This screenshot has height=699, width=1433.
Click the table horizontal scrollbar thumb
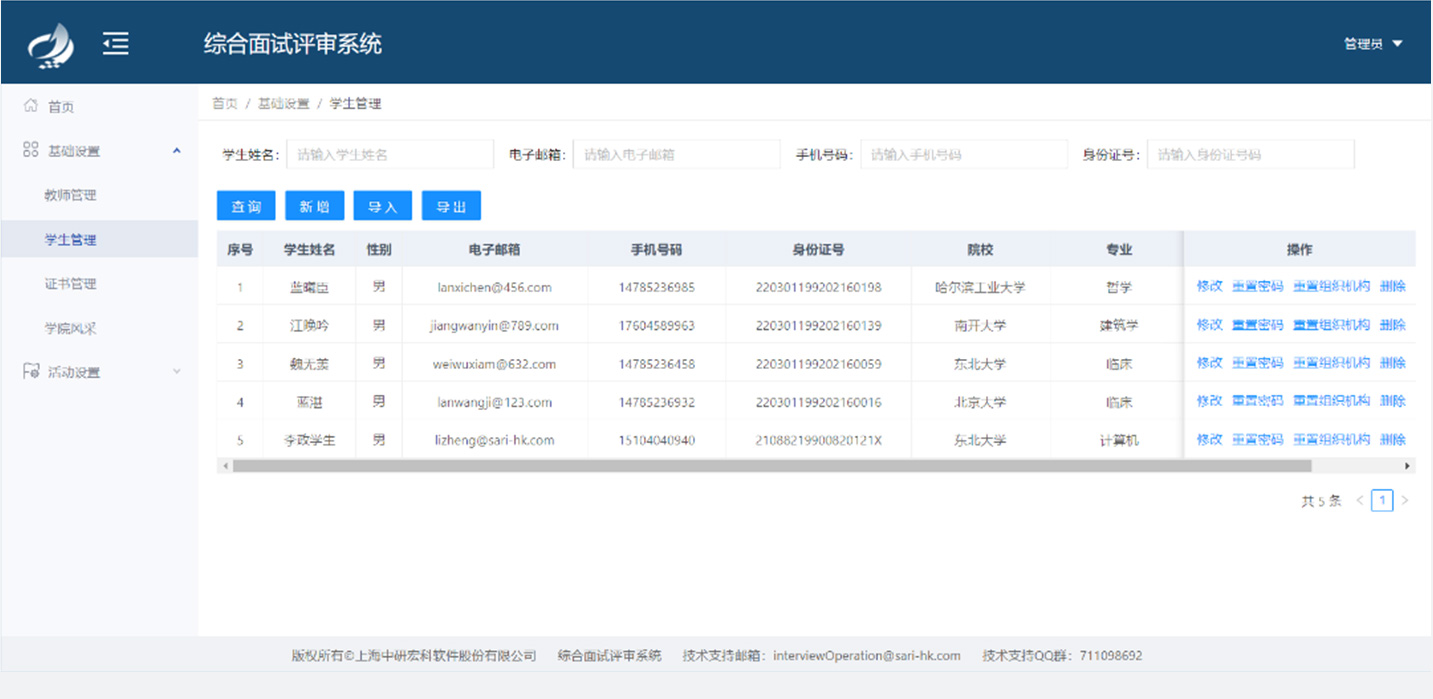tap(771, 466)
